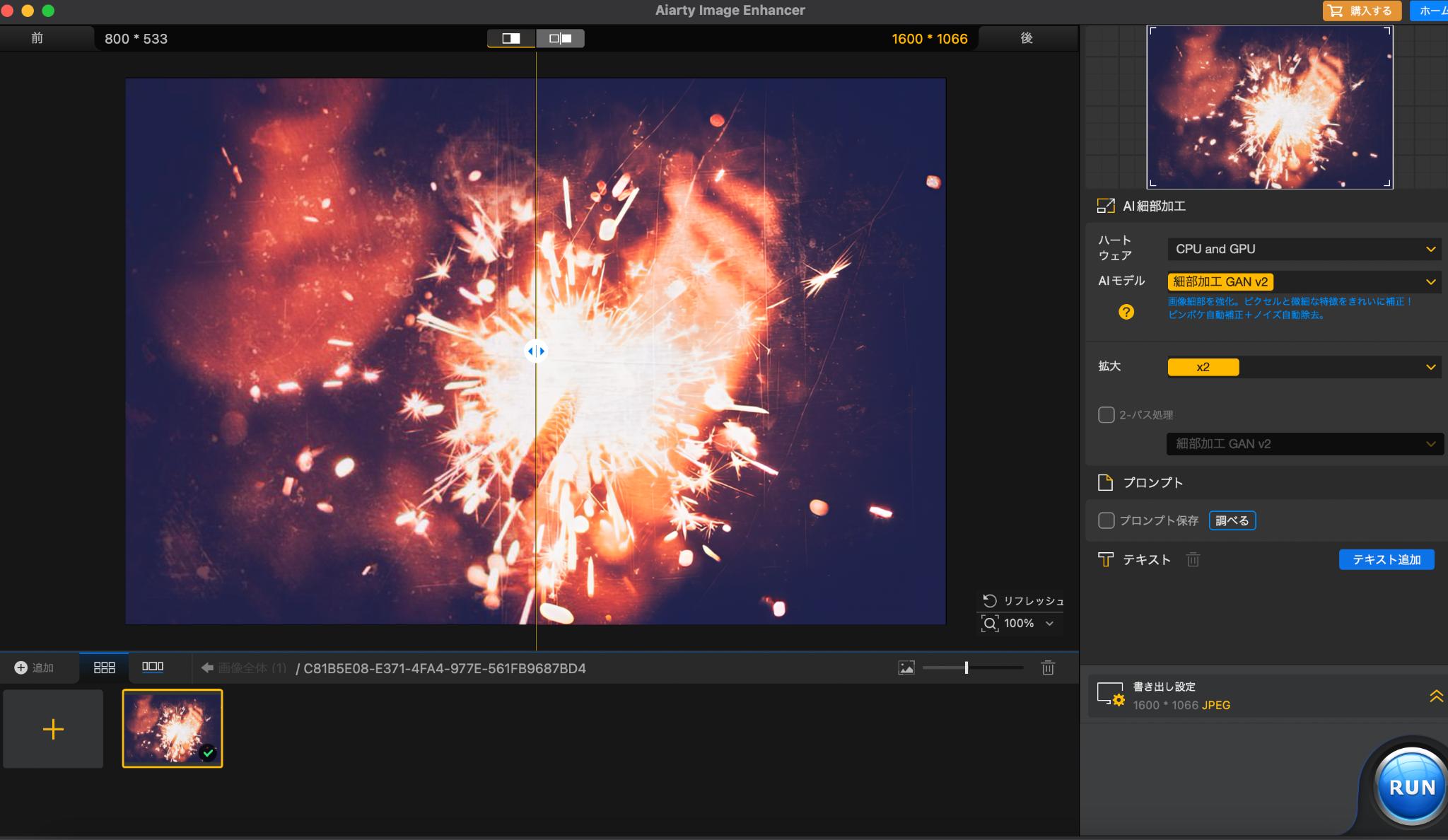Click the navigator preview thumbnail

[x=1270, y=107]
